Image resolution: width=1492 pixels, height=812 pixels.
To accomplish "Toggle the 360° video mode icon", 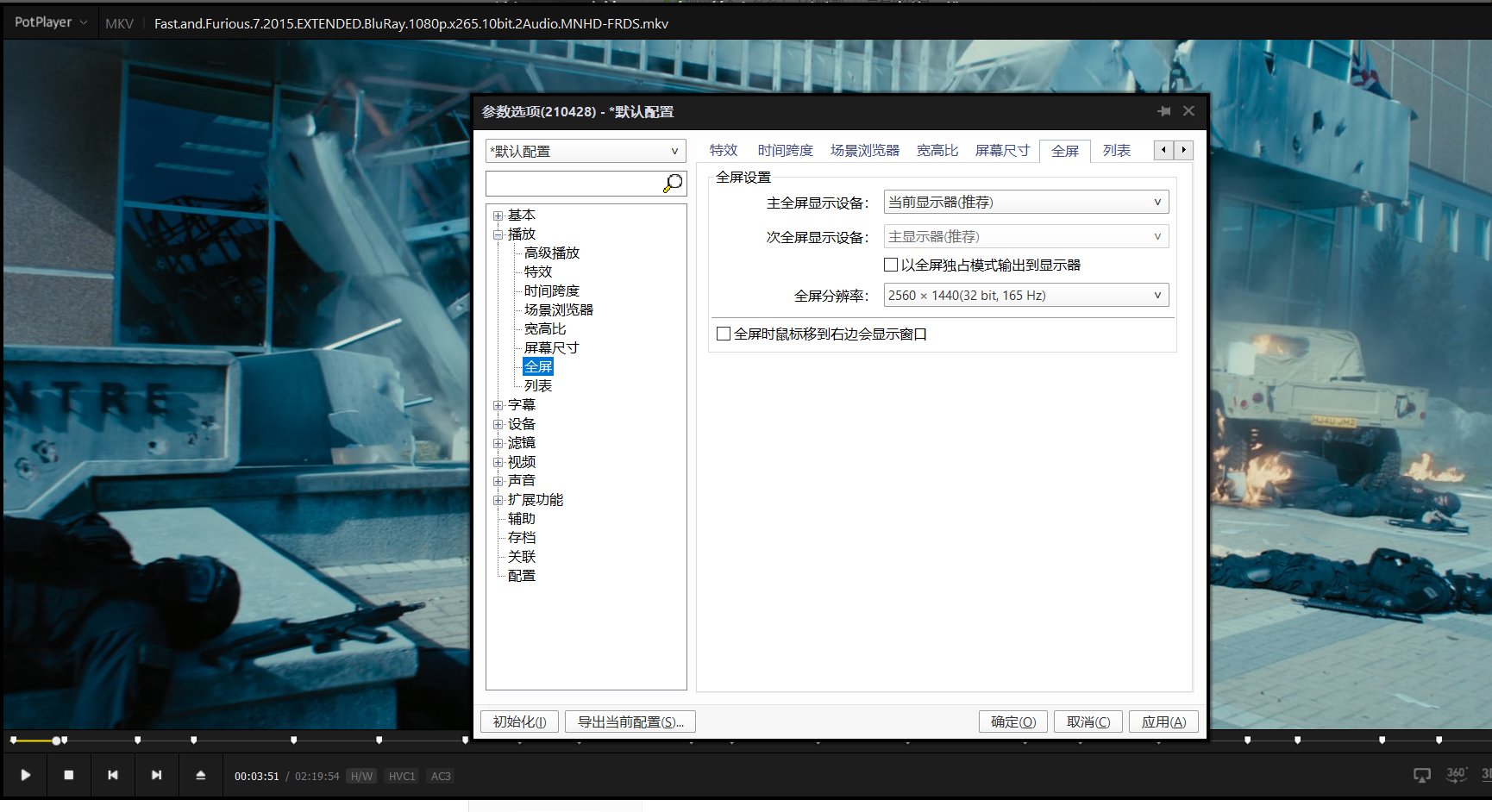I will (1457, 775).
